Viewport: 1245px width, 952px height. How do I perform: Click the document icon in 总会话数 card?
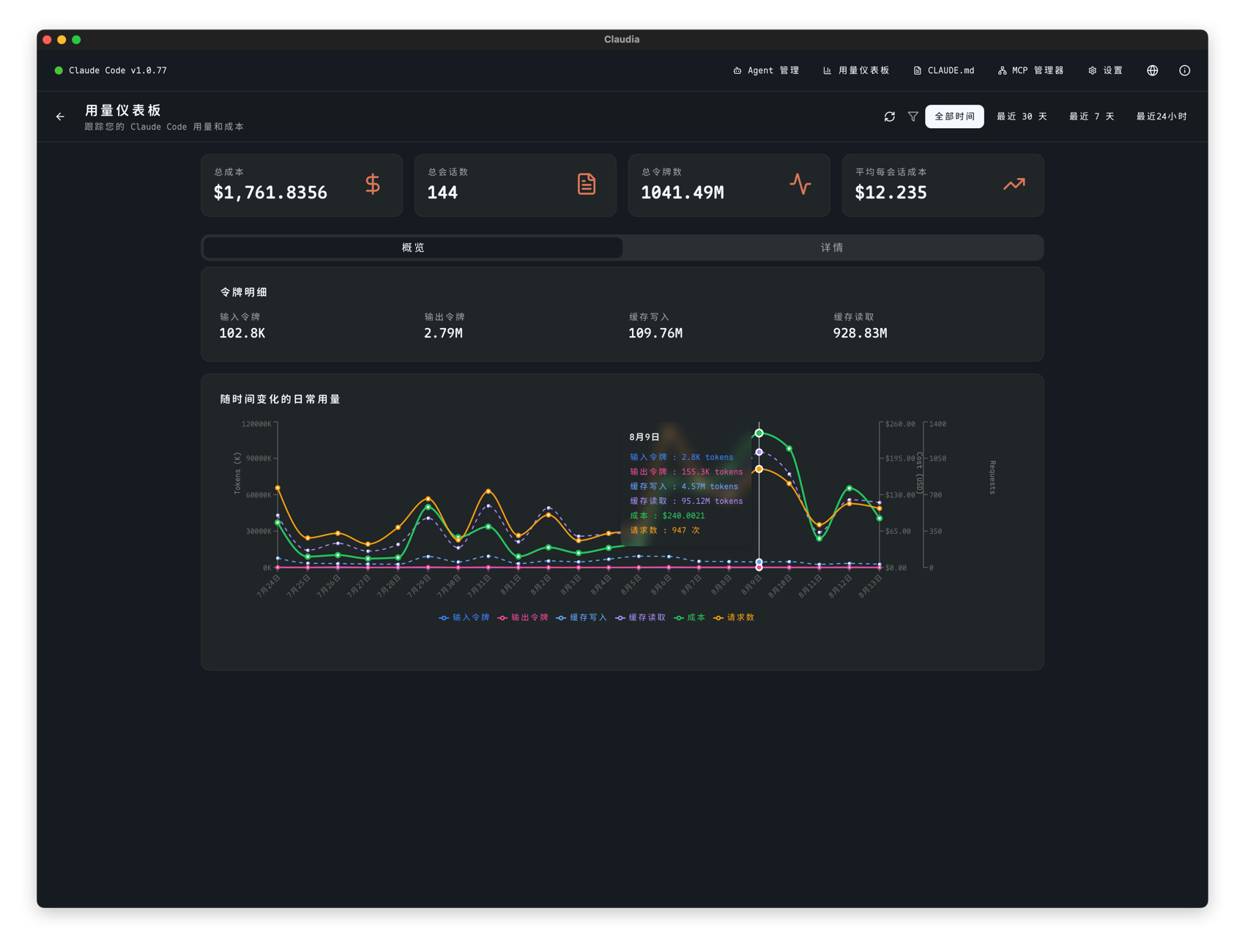586,184
